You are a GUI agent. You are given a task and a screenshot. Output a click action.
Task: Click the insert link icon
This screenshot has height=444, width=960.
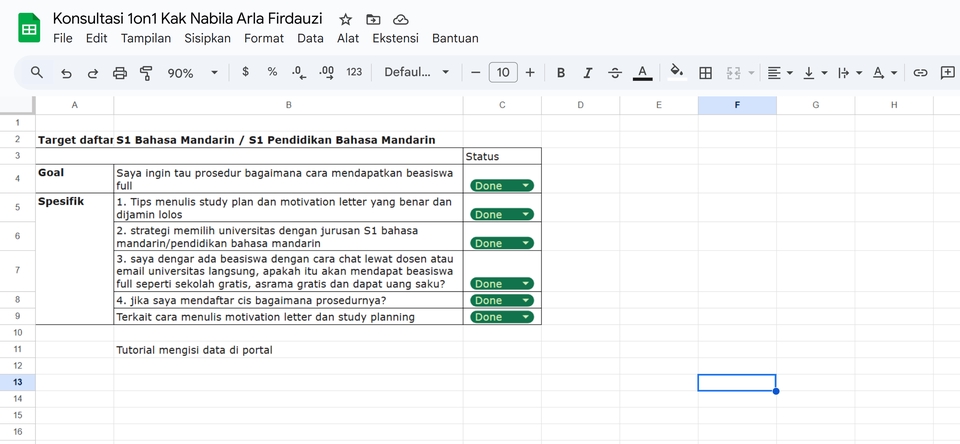[920, 73]
